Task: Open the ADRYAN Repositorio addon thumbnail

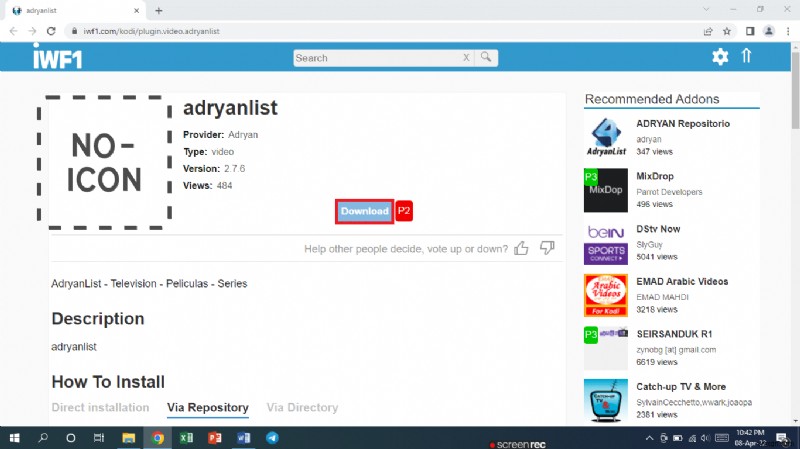Action: [x=606, y=137]
